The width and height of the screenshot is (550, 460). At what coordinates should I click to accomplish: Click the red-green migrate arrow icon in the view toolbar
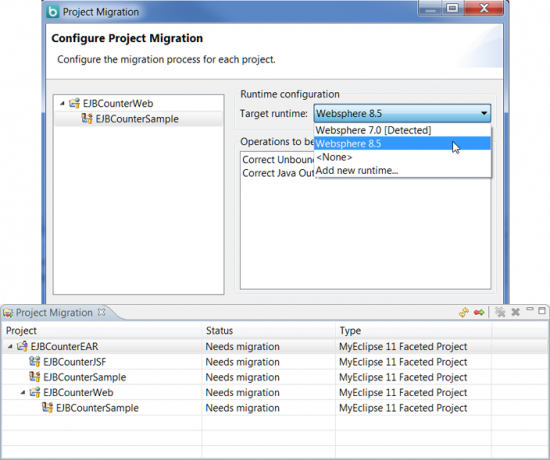click(x=479, y=312)
